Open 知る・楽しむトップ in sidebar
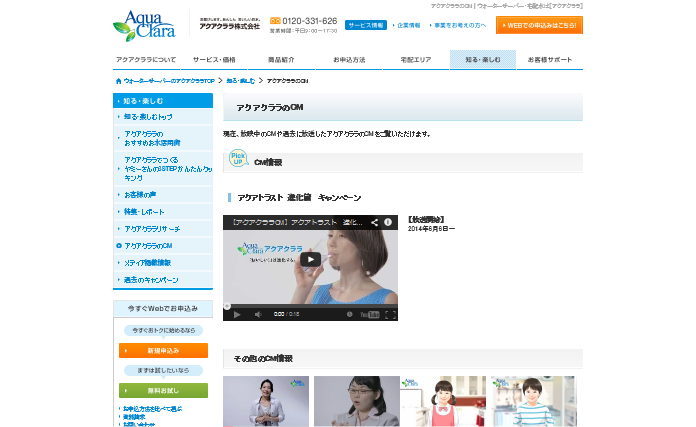Screen dimensions: 696x427 coord(163,117)
